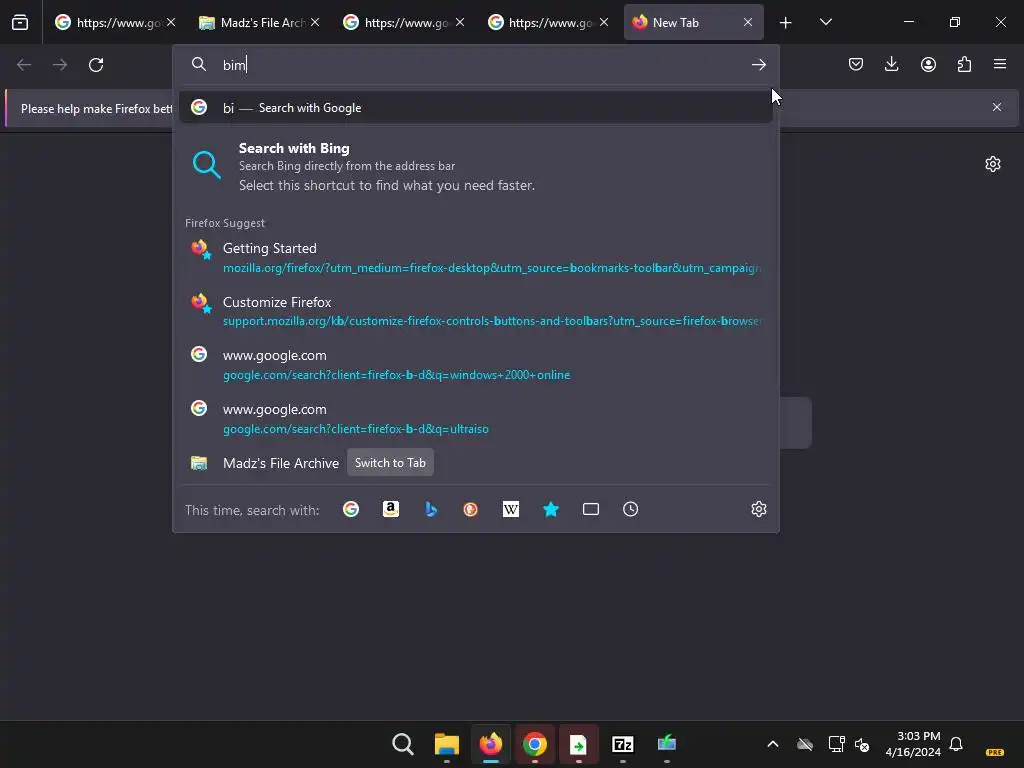Open Firefox account menu
The height and width of the screenshot is (768, 1024).
point(928,64)
